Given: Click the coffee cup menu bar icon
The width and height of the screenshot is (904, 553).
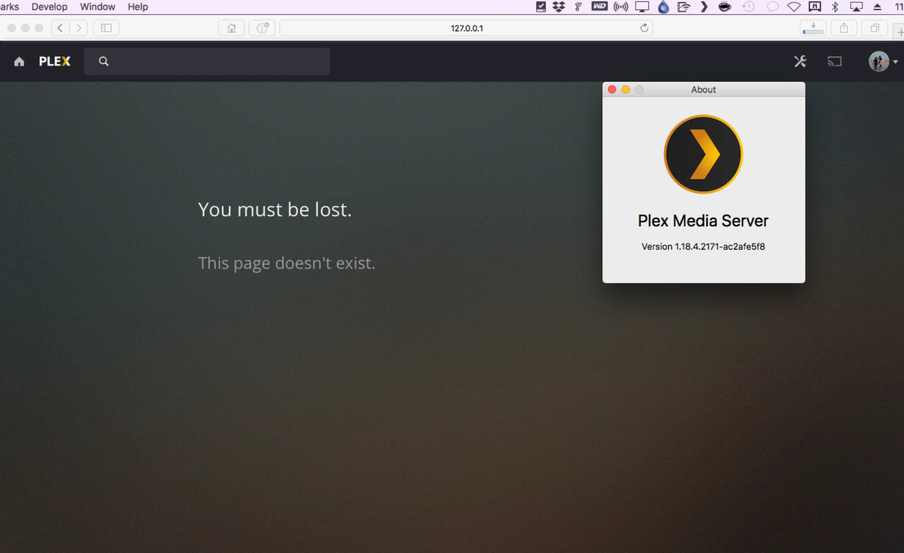Looking at the screenshot, I should [725, 7].
